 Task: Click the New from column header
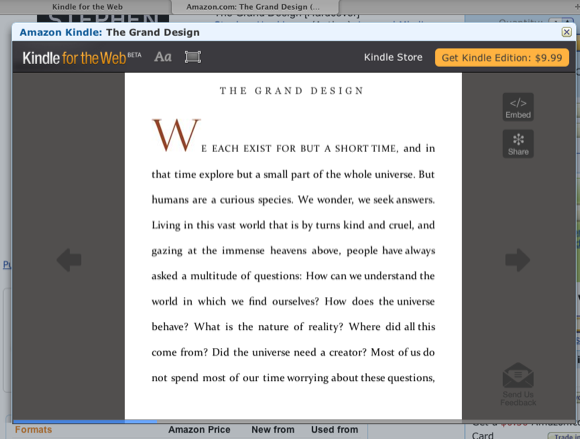[273, 430]
